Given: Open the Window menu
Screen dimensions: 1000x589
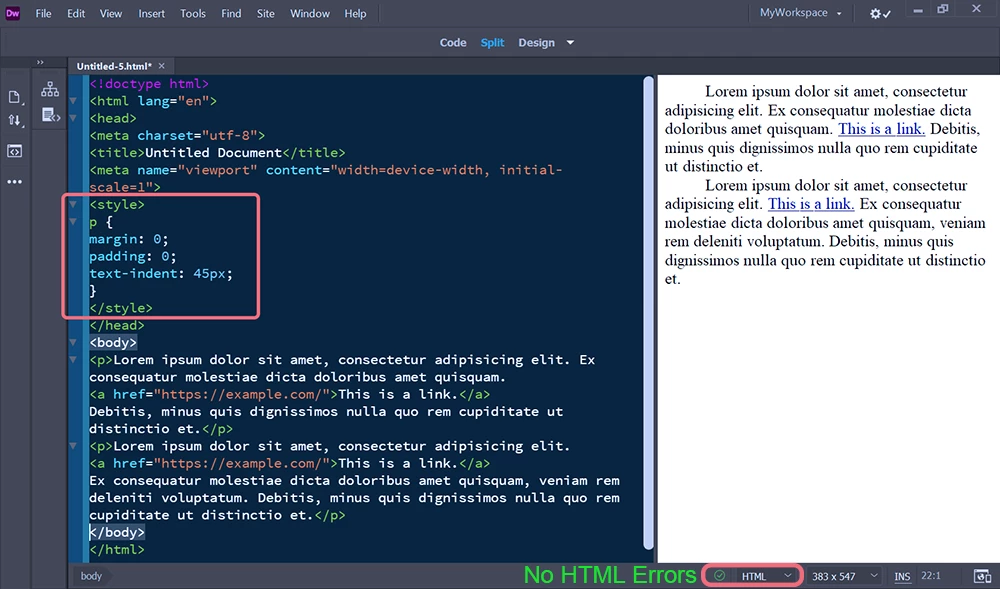Looking at the screenshot, I should click(310, 13).
